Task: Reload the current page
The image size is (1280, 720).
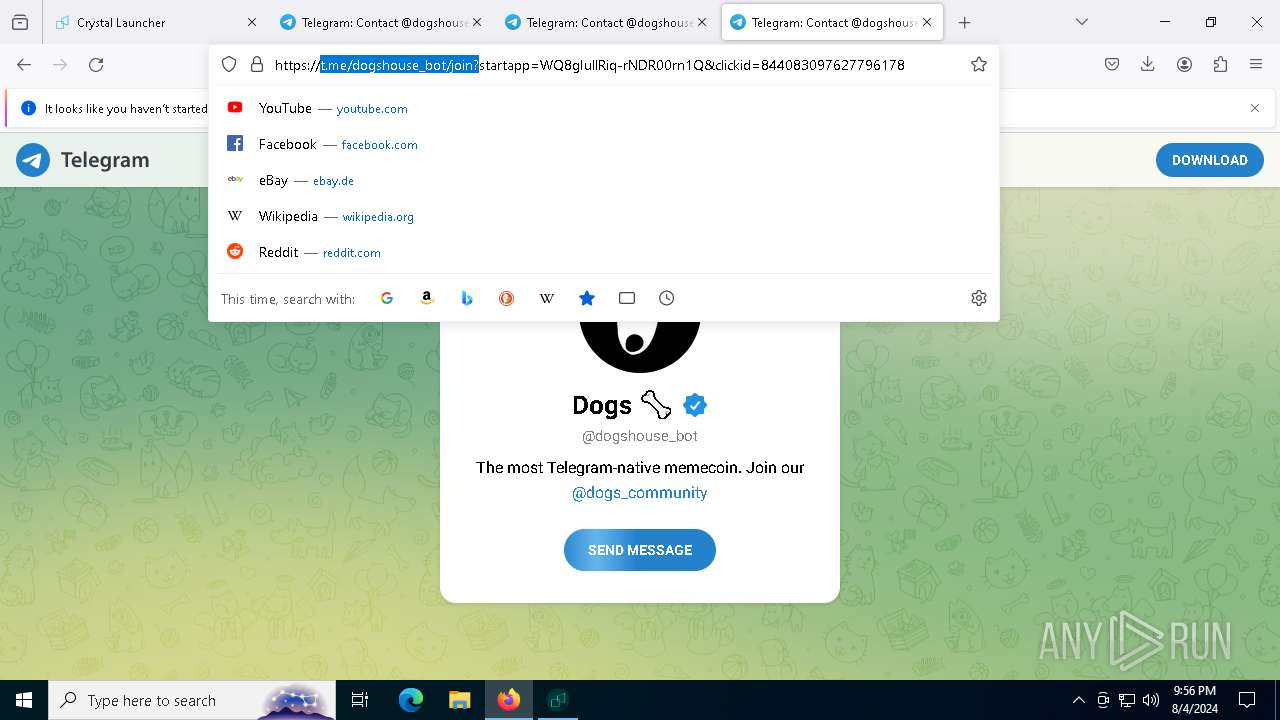Action: (96, 64)
